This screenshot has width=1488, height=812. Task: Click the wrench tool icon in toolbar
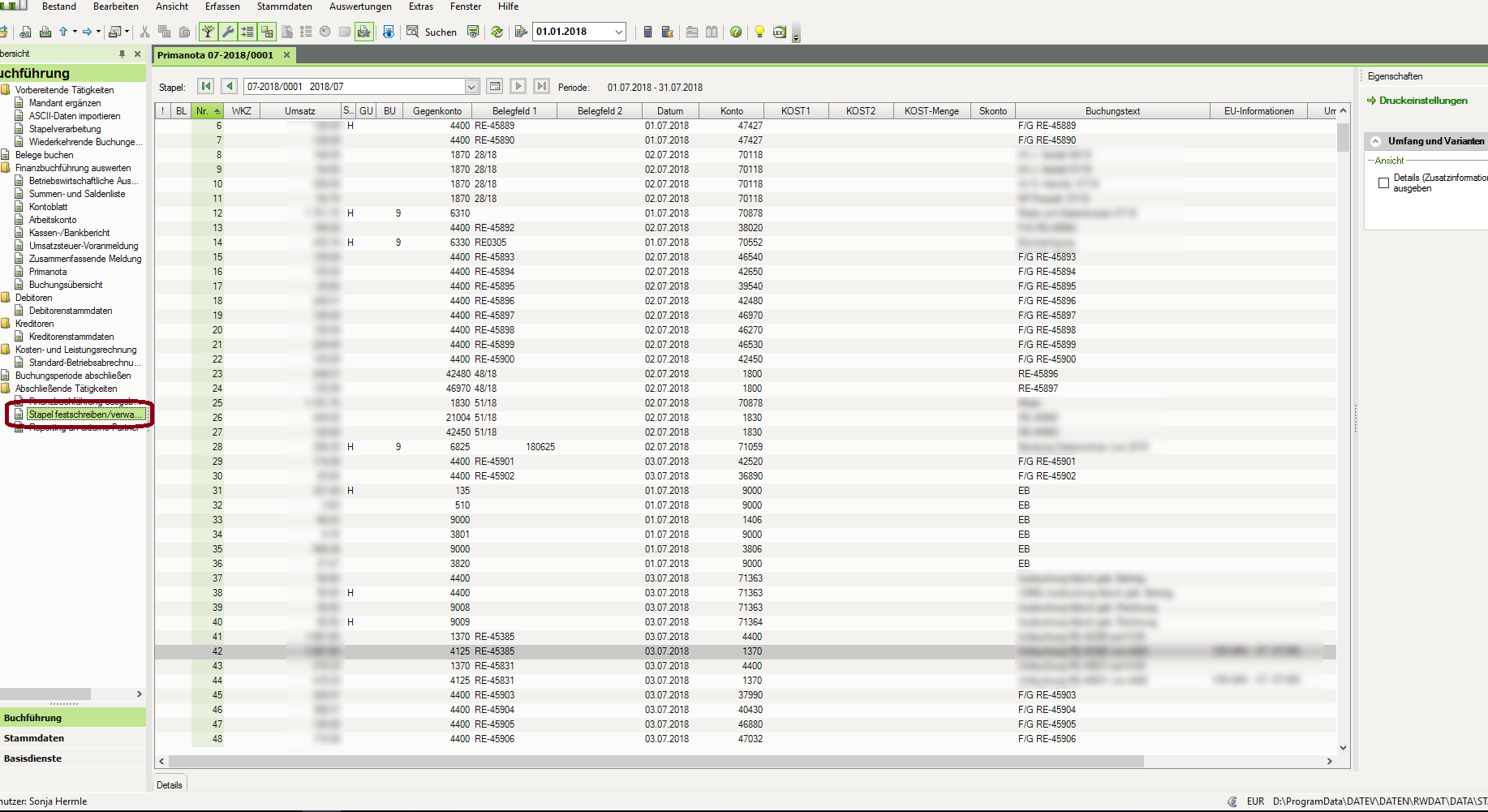(x=228, y=32)
